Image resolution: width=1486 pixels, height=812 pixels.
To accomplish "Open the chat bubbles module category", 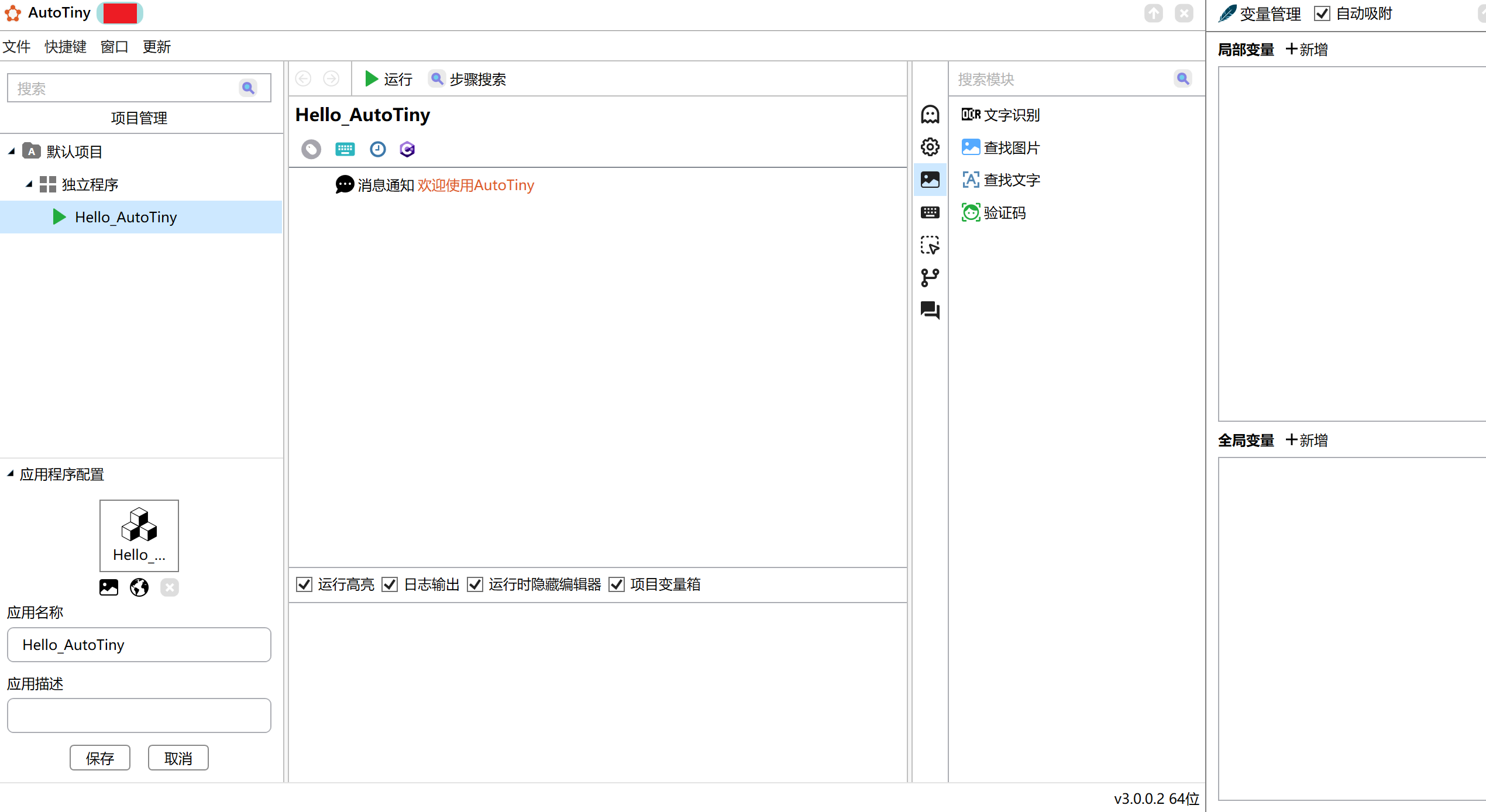I will tap(930, 310).
